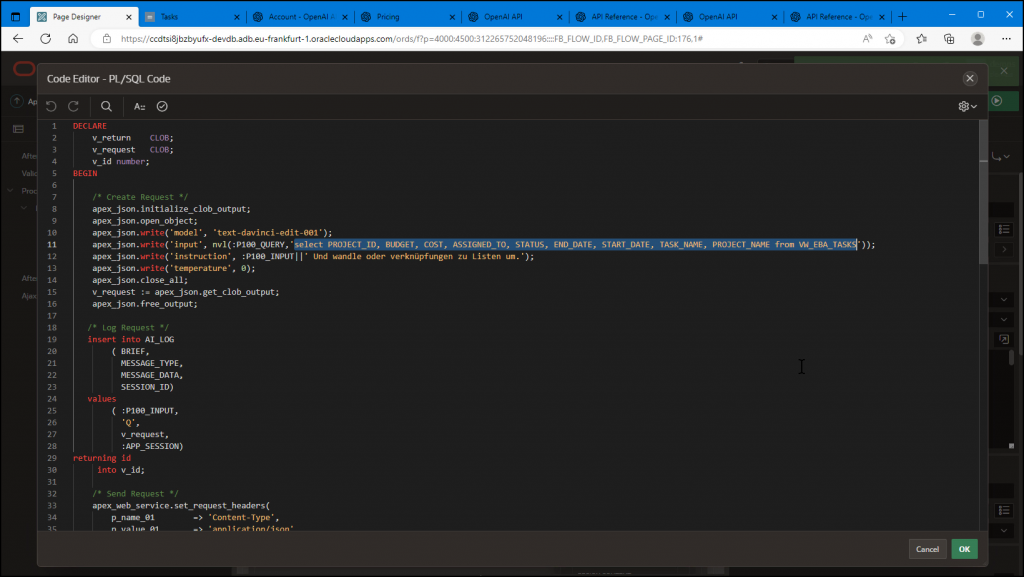The width and height of the screenshot is (1024, 577).
Task: Click 'returning id' on line 29
Action: coord(102,458)
